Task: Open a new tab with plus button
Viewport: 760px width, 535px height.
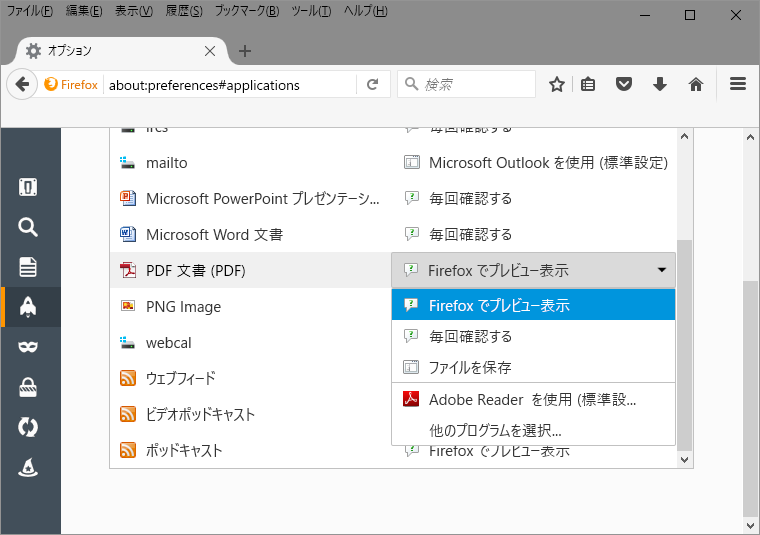Action: tap(245, 51)
